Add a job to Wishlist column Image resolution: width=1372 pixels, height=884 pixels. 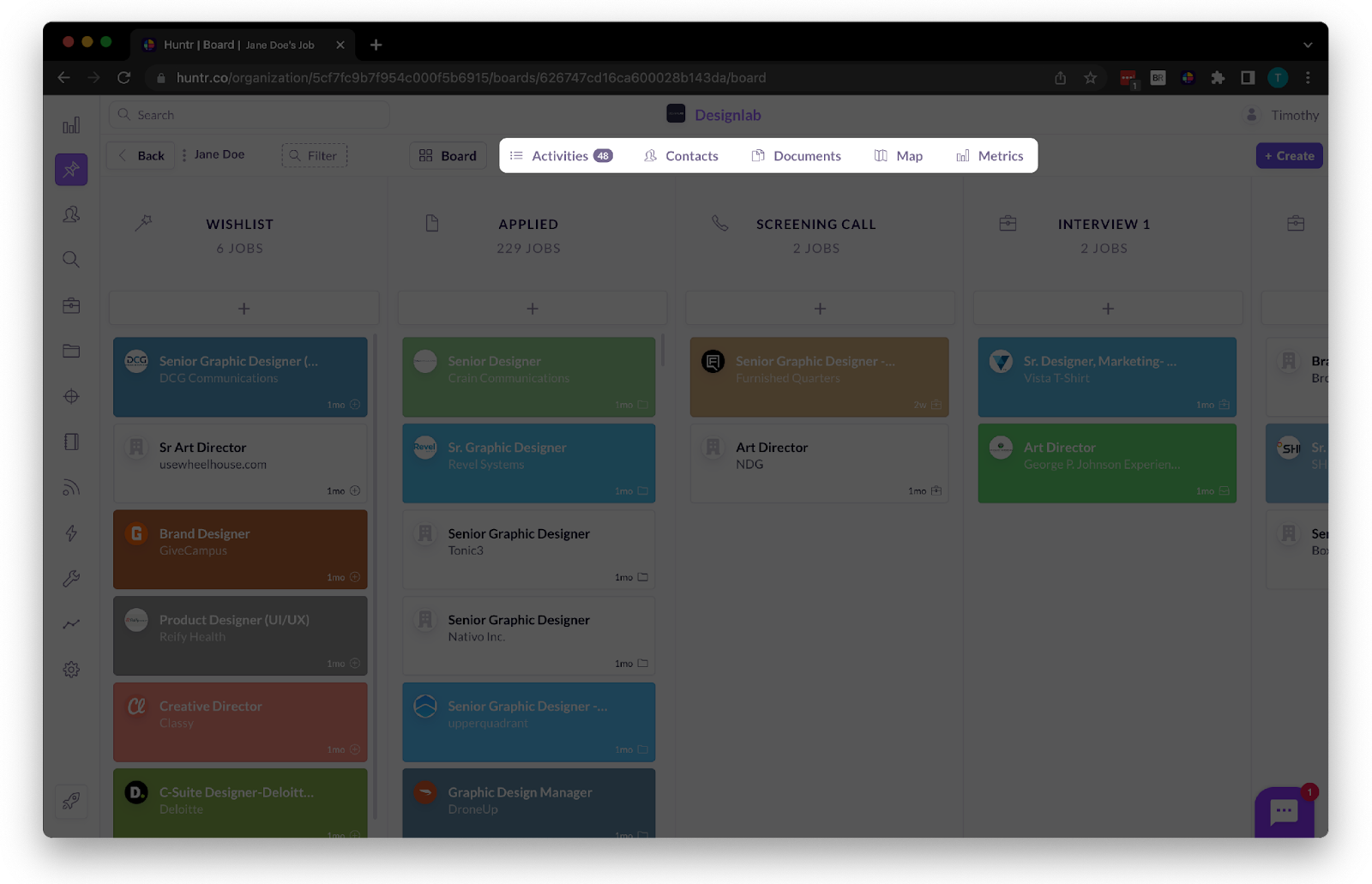click(x=244, y=308)
